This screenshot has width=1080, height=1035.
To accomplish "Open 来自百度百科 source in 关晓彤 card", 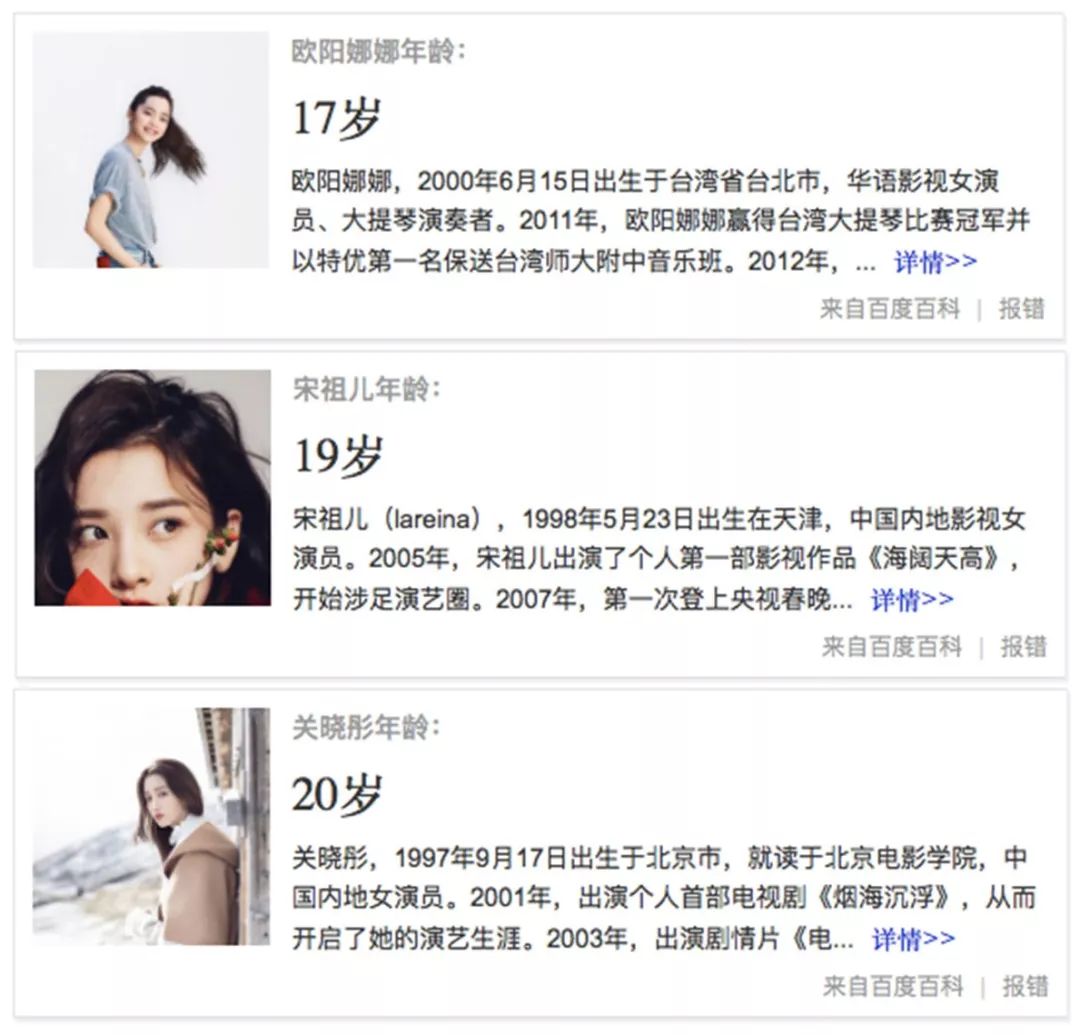I will 893,985.
